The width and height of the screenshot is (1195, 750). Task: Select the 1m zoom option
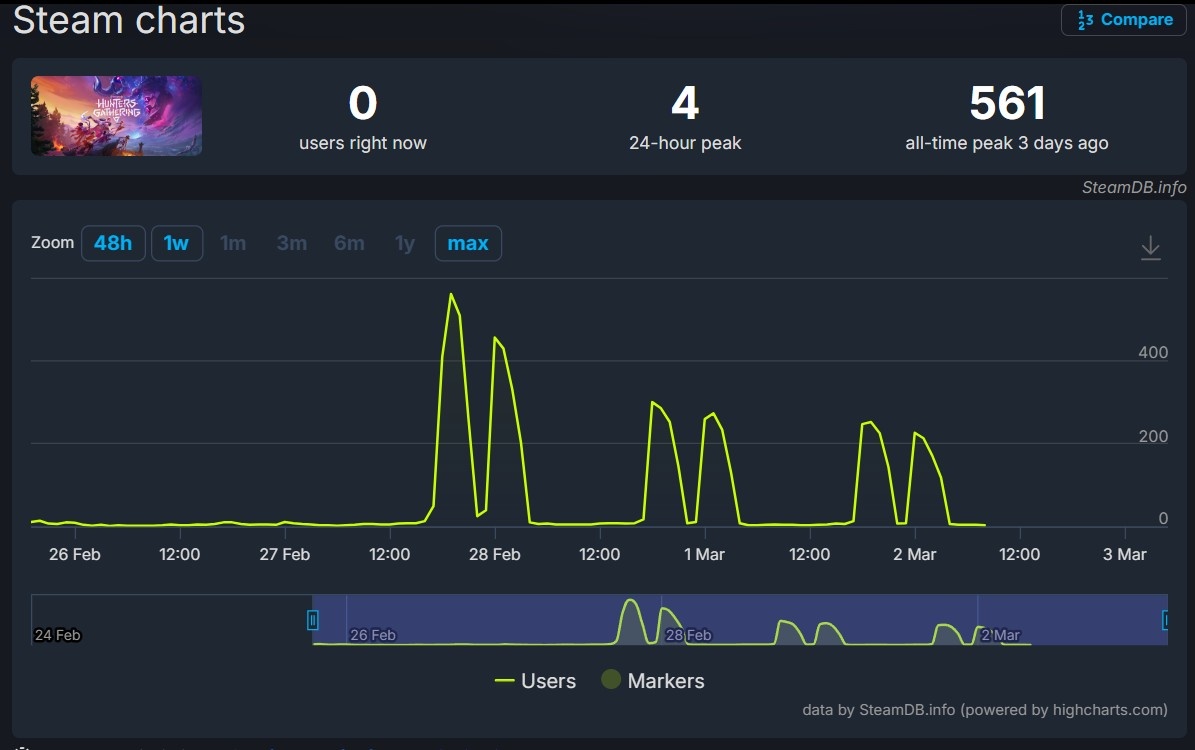(233, 243)
